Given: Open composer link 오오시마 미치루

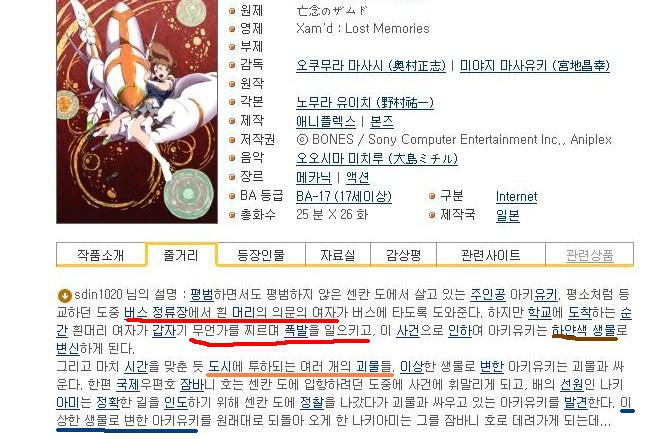Looking at the screenshot, I should (x=377, y=159).
